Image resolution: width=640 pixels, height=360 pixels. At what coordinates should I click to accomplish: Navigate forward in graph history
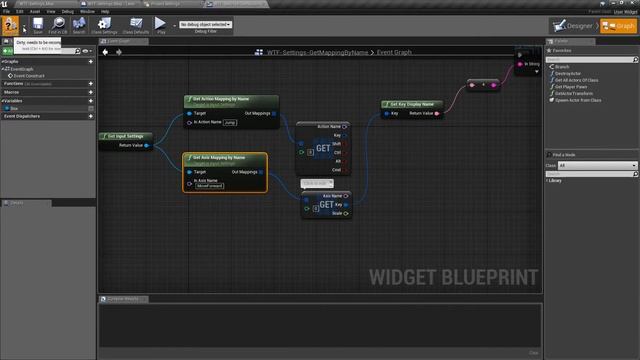click(119, 52)
